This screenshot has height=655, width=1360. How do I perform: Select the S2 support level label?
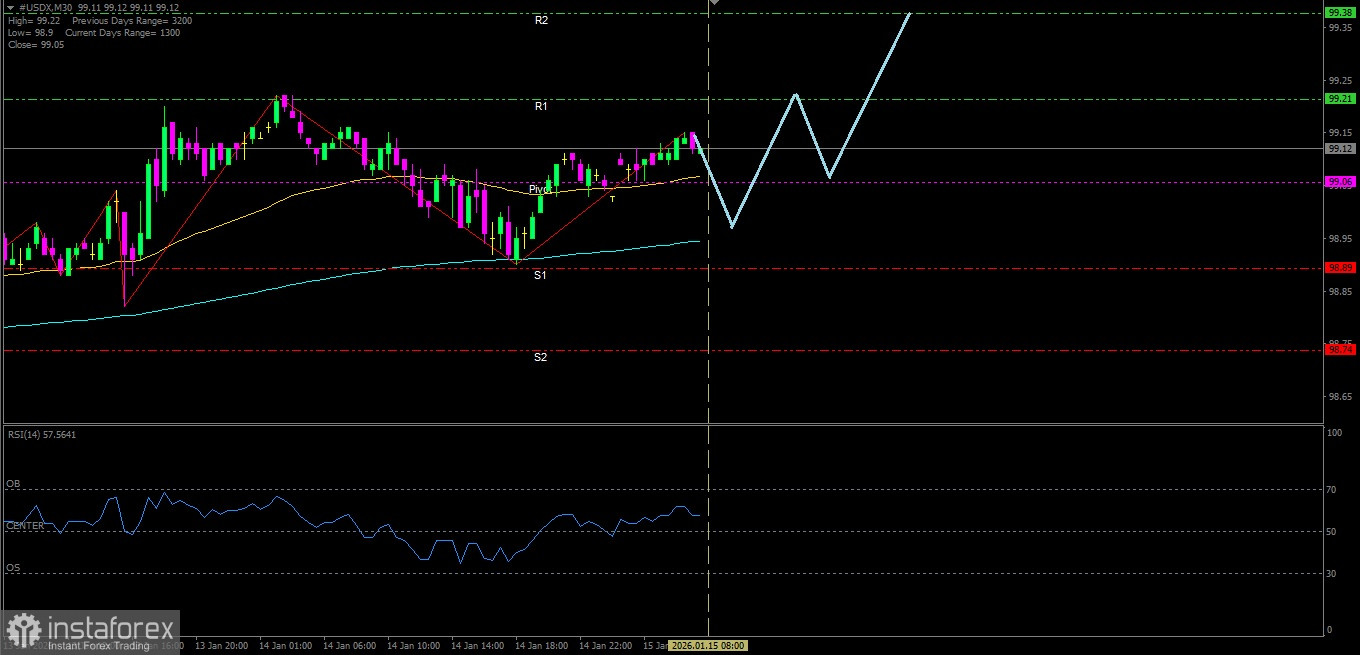click(540, 357)
